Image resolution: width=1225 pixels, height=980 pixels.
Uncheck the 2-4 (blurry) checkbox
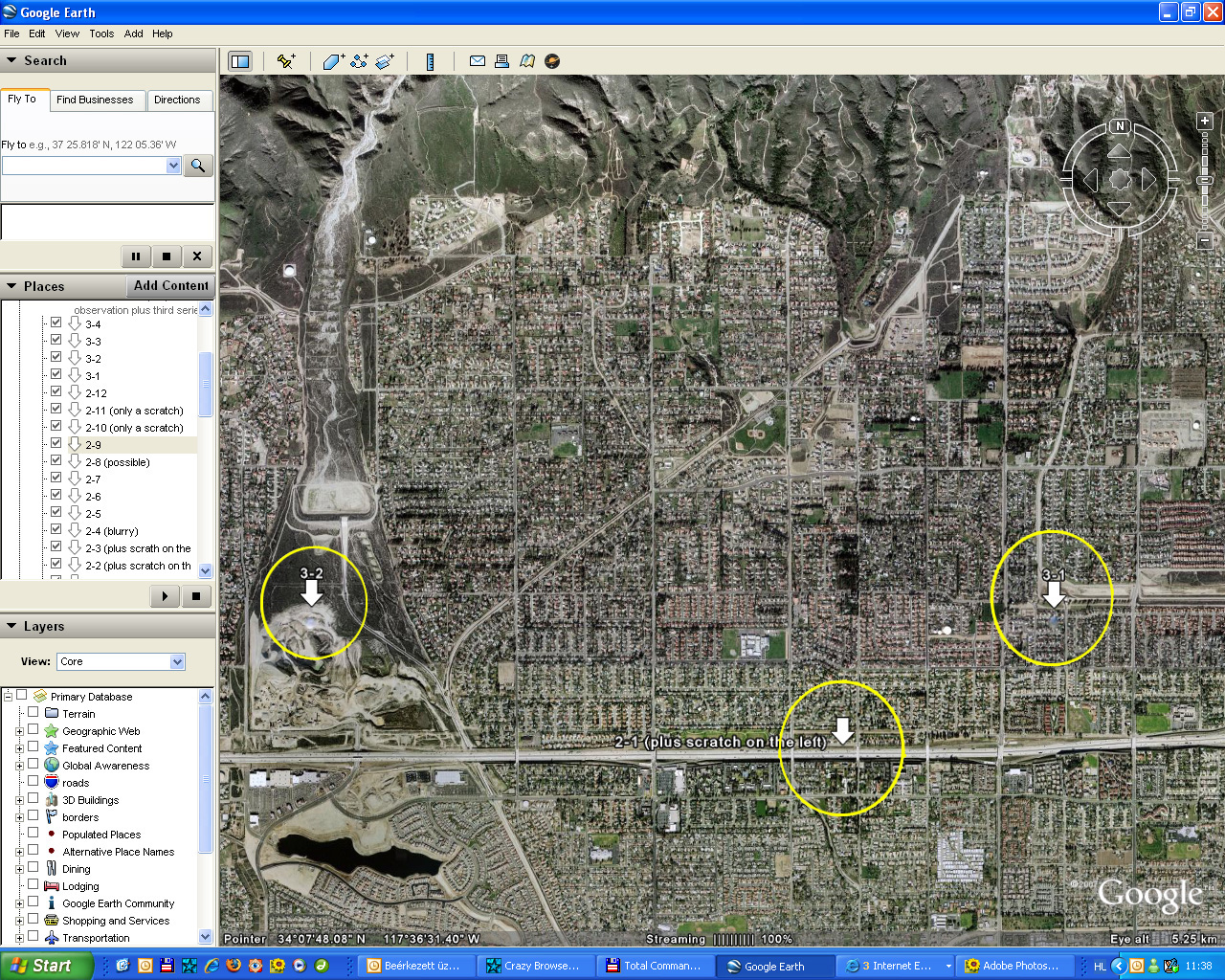click(56, 529)
